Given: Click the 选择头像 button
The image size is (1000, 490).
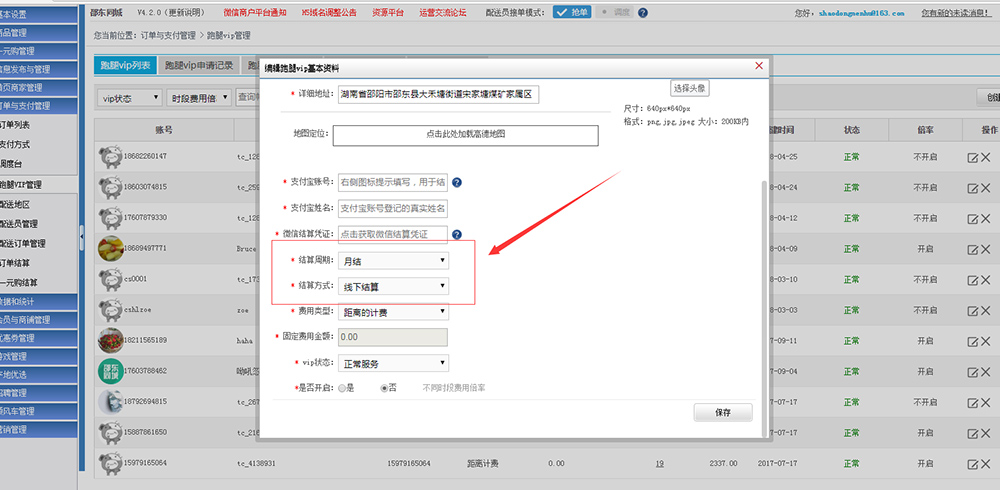Looking at the screenshot, I should [x=689, y=88].
